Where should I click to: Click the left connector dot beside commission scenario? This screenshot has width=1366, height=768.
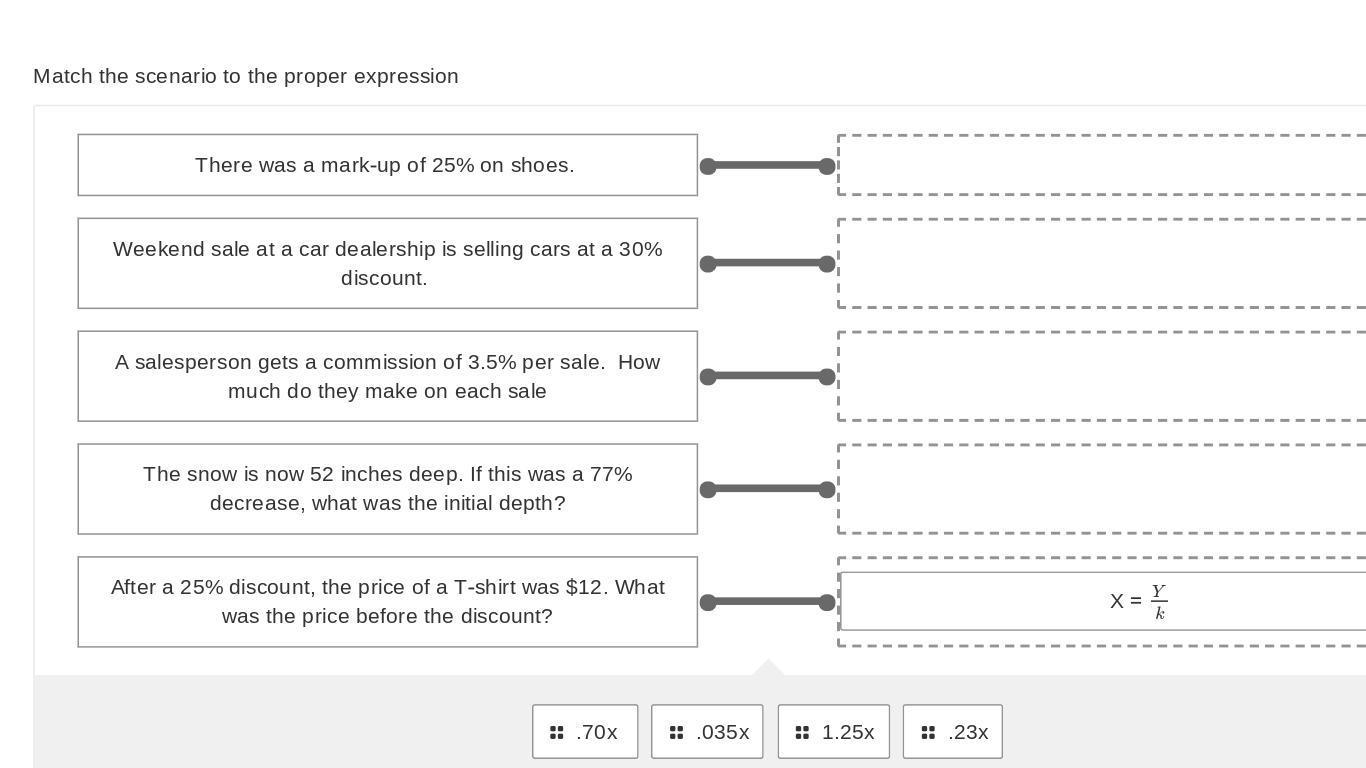click(708, 377)
